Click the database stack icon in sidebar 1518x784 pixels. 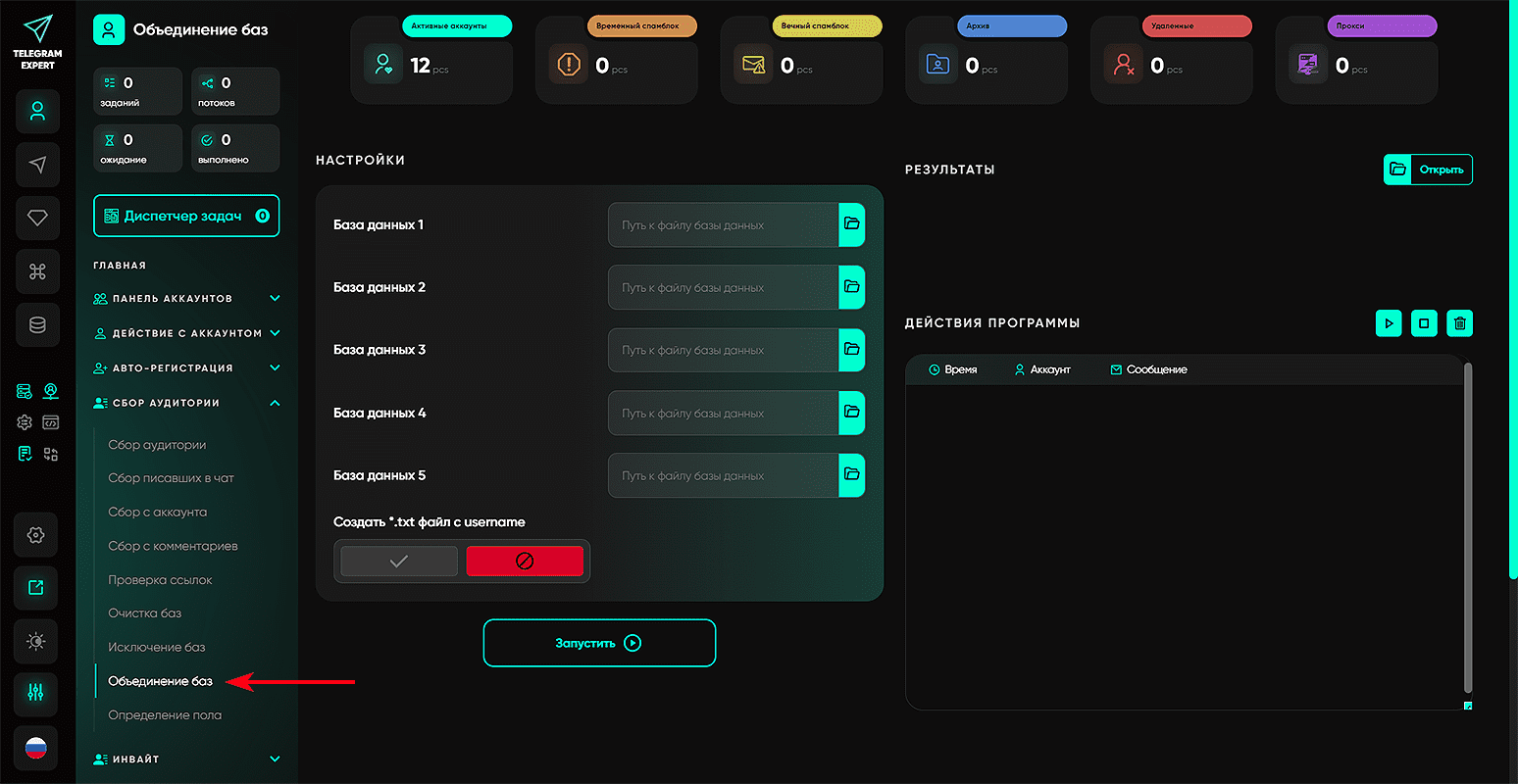[37, 324]
